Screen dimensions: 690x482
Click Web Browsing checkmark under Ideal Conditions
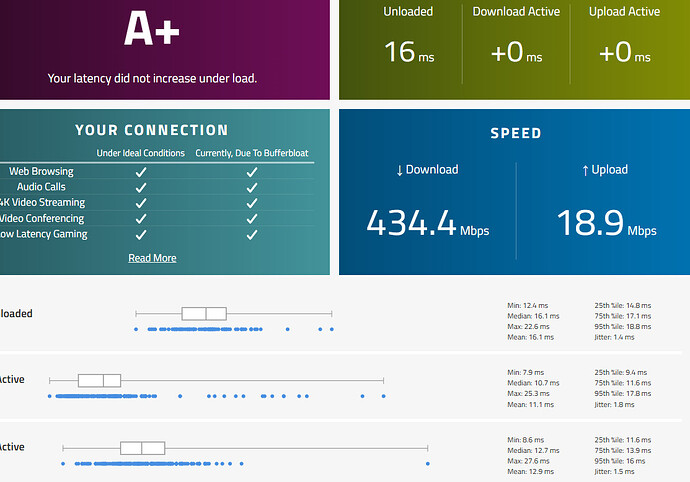(x=141, y=172)
